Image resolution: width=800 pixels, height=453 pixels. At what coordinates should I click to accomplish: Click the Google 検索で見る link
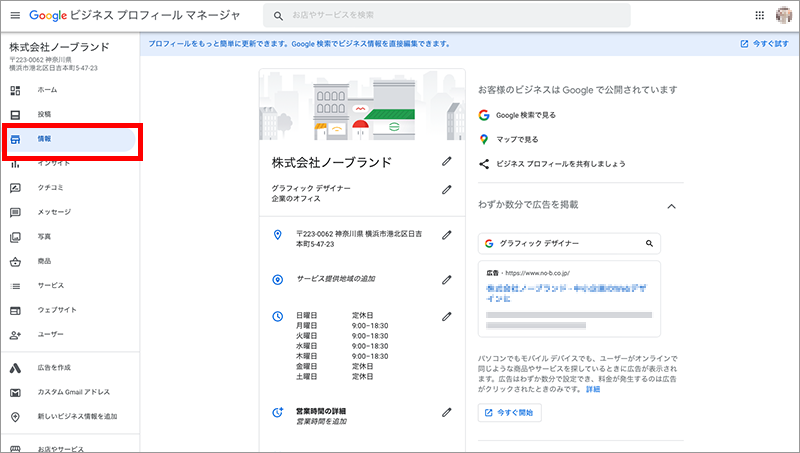pos(526,115)
